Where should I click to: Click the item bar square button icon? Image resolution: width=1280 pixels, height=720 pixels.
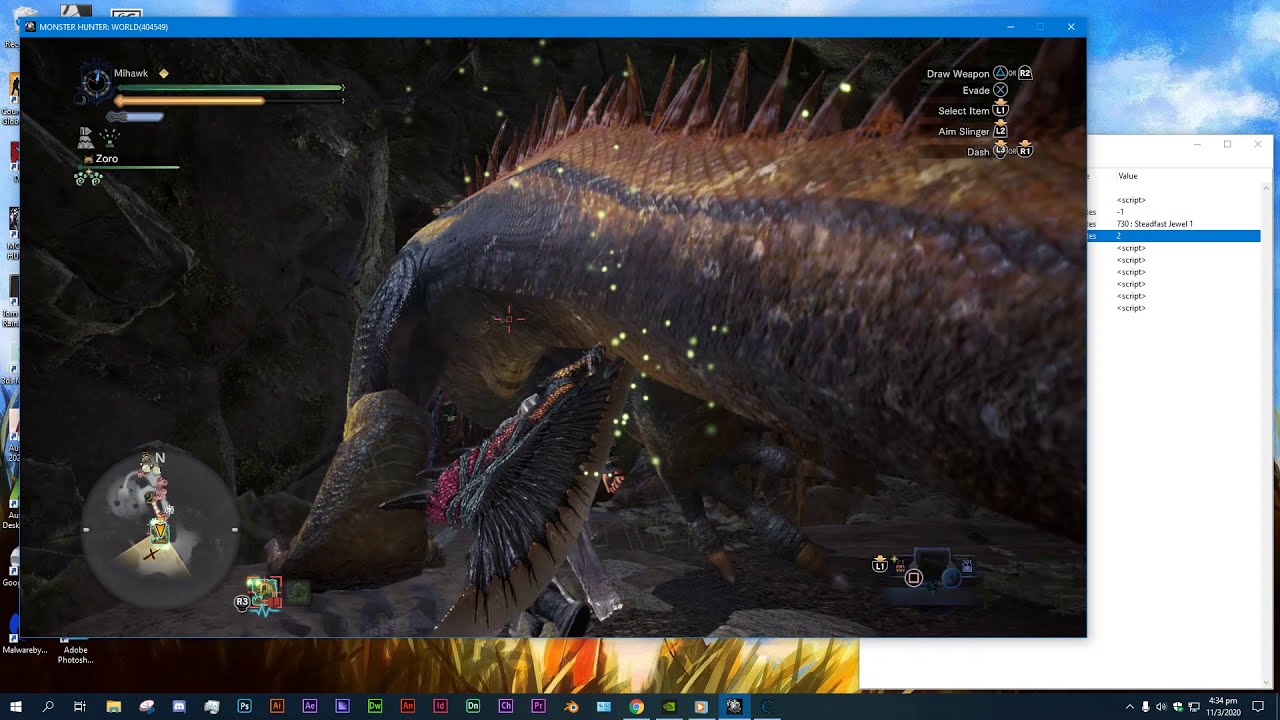tap(913, 578)
